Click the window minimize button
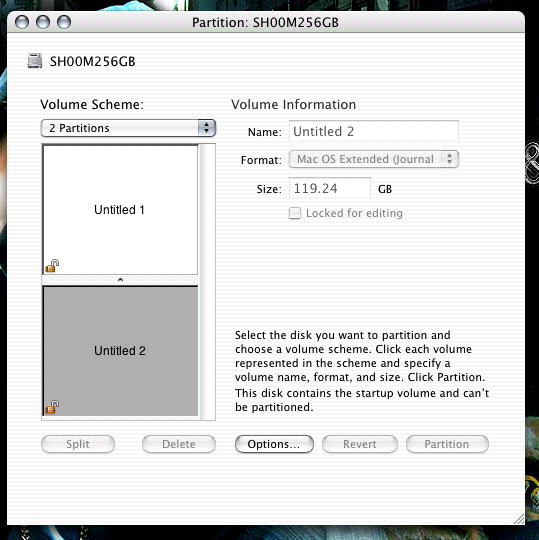539x540 pixels. click(43, 22)
